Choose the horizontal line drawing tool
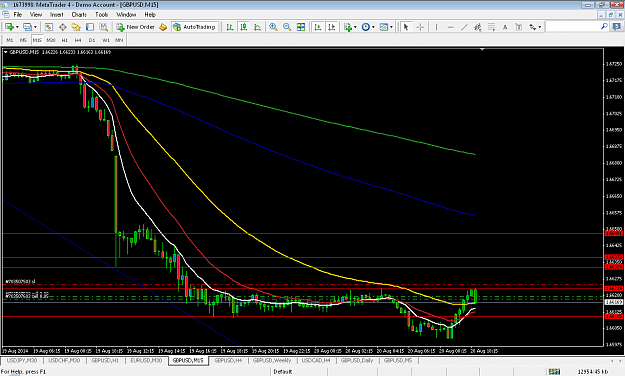This screenshot has height=376, width=625. pos(450,27)
